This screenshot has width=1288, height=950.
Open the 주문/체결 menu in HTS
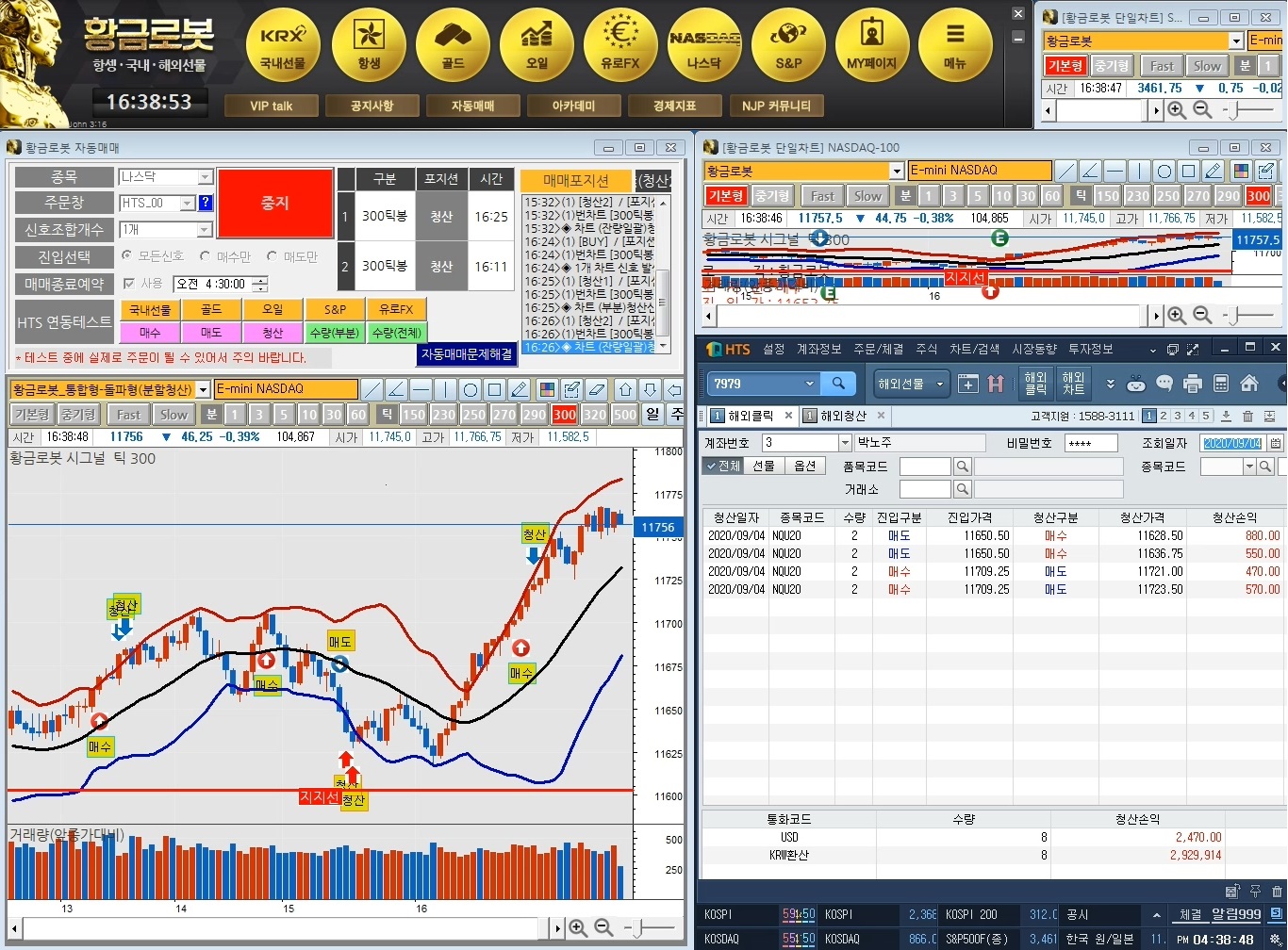click(x=877, y=350)
